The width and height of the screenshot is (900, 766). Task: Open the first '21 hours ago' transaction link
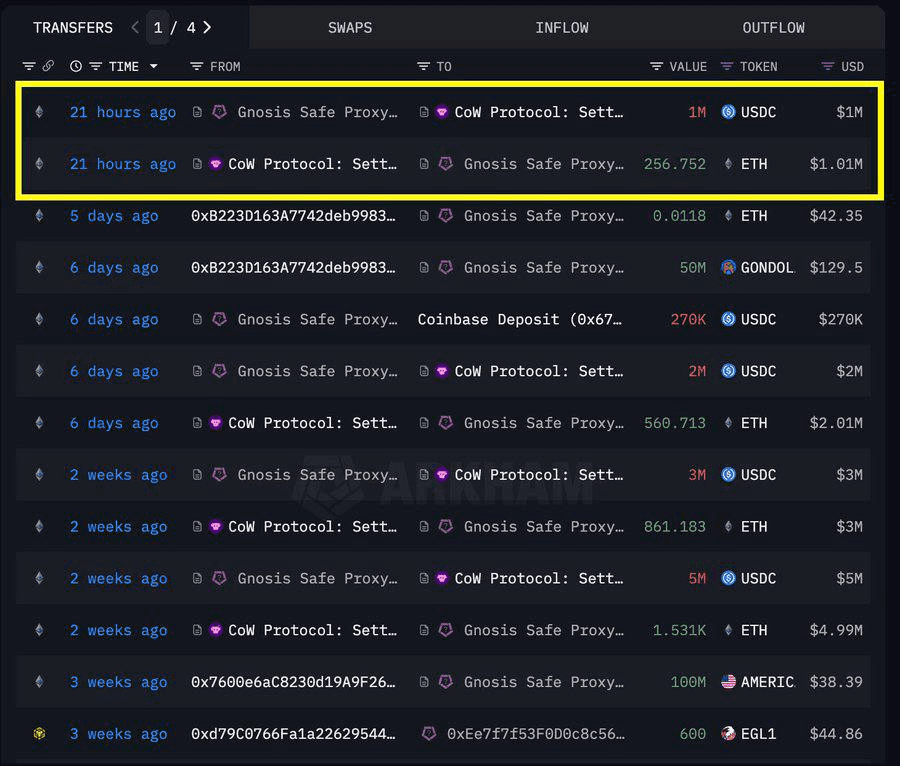click(x=123, y=112)
